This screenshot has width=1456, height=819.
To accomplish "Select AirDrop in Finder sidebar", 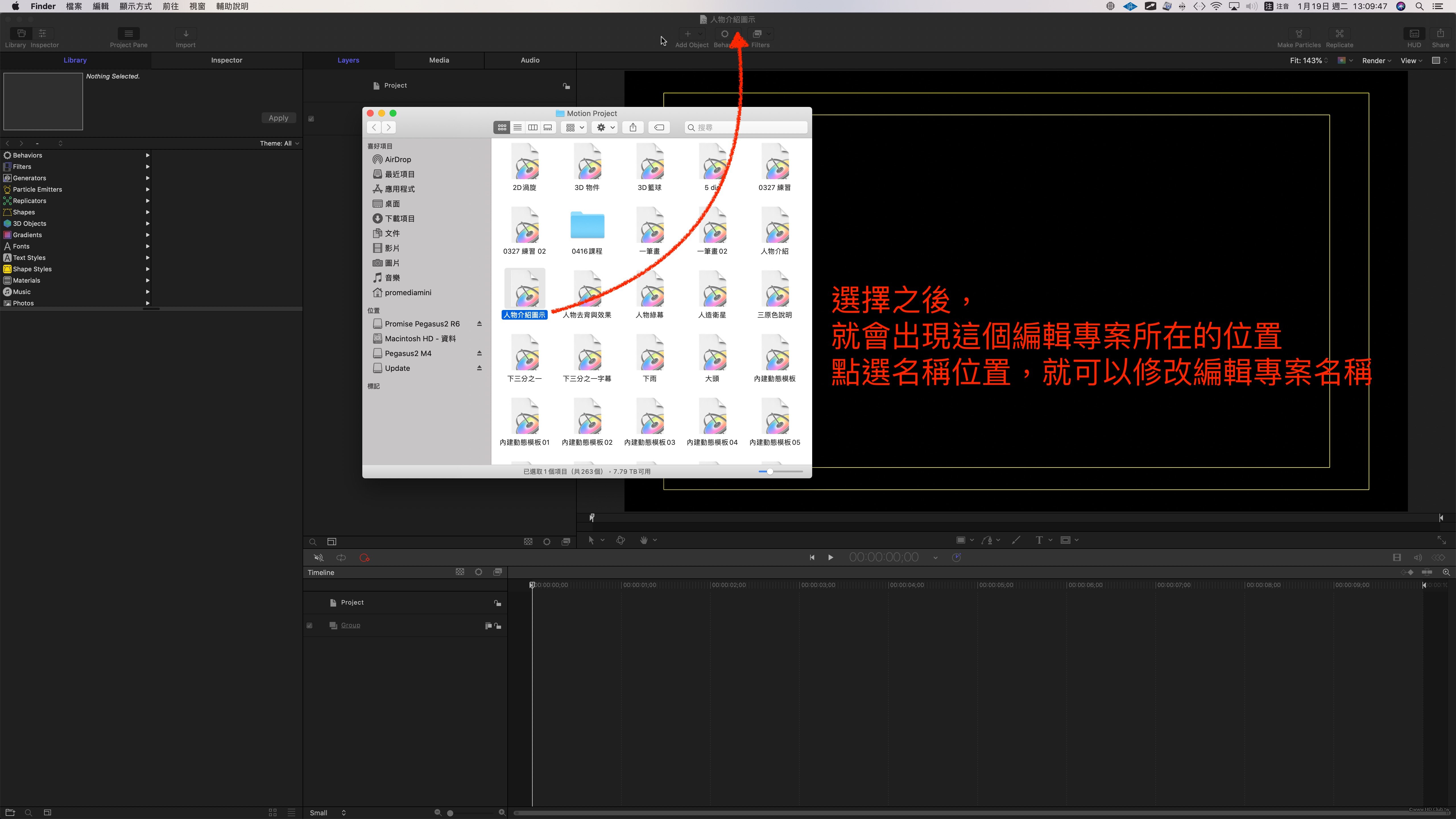I will click(397, 159).
